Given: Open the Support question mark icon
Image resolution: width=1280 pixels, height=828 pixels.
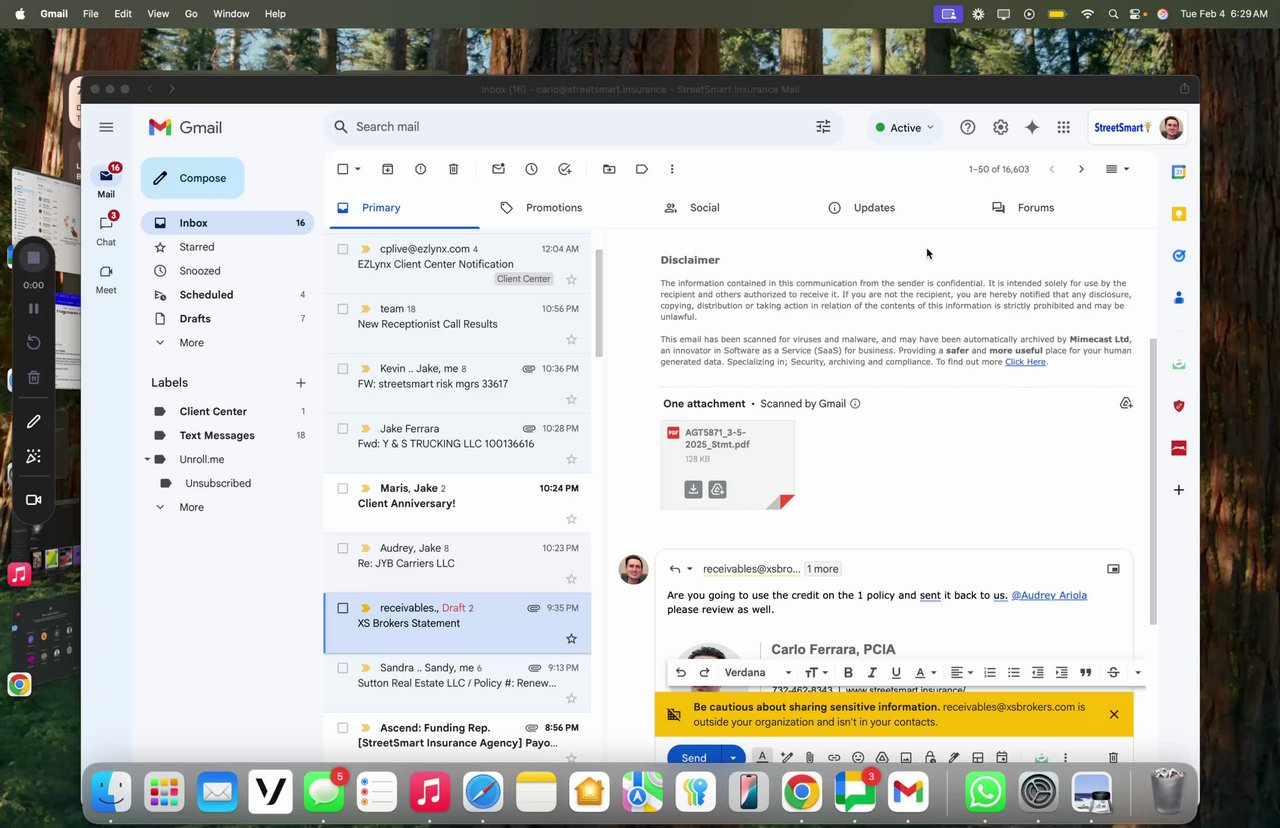Looking at the screenshot, I should (x=967, y=127).
